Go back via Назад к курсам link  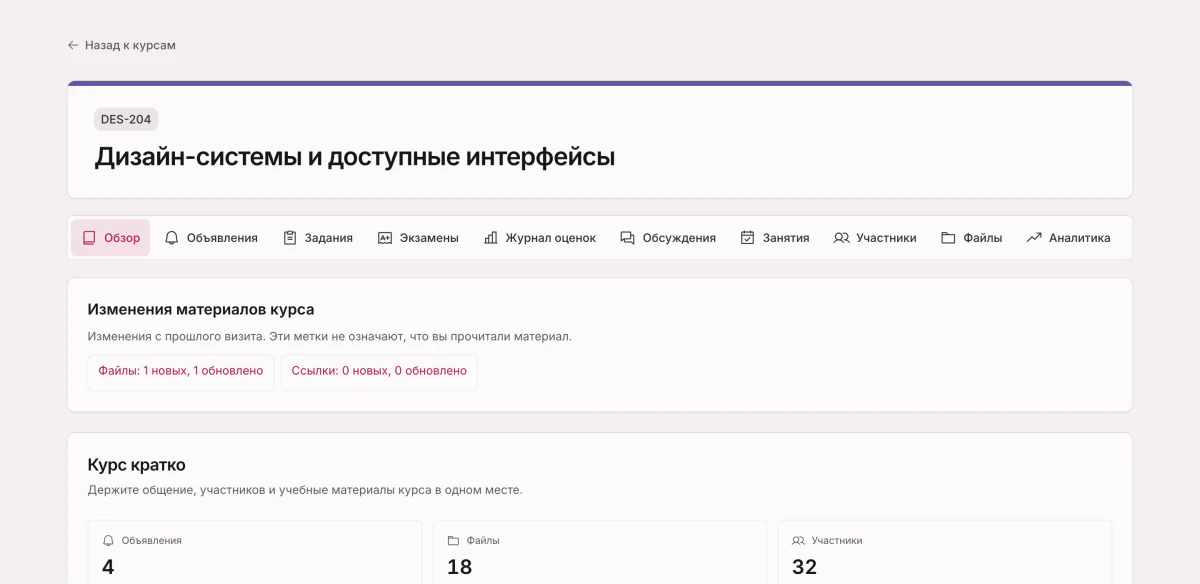[x=121, y=45]
